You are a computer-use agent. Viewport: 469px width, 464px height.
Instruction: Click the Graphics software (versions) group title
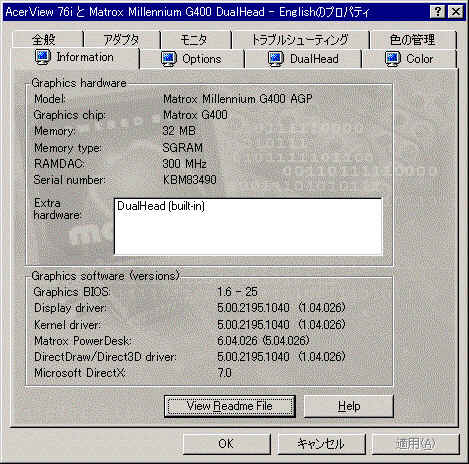[x=105, y=276]
